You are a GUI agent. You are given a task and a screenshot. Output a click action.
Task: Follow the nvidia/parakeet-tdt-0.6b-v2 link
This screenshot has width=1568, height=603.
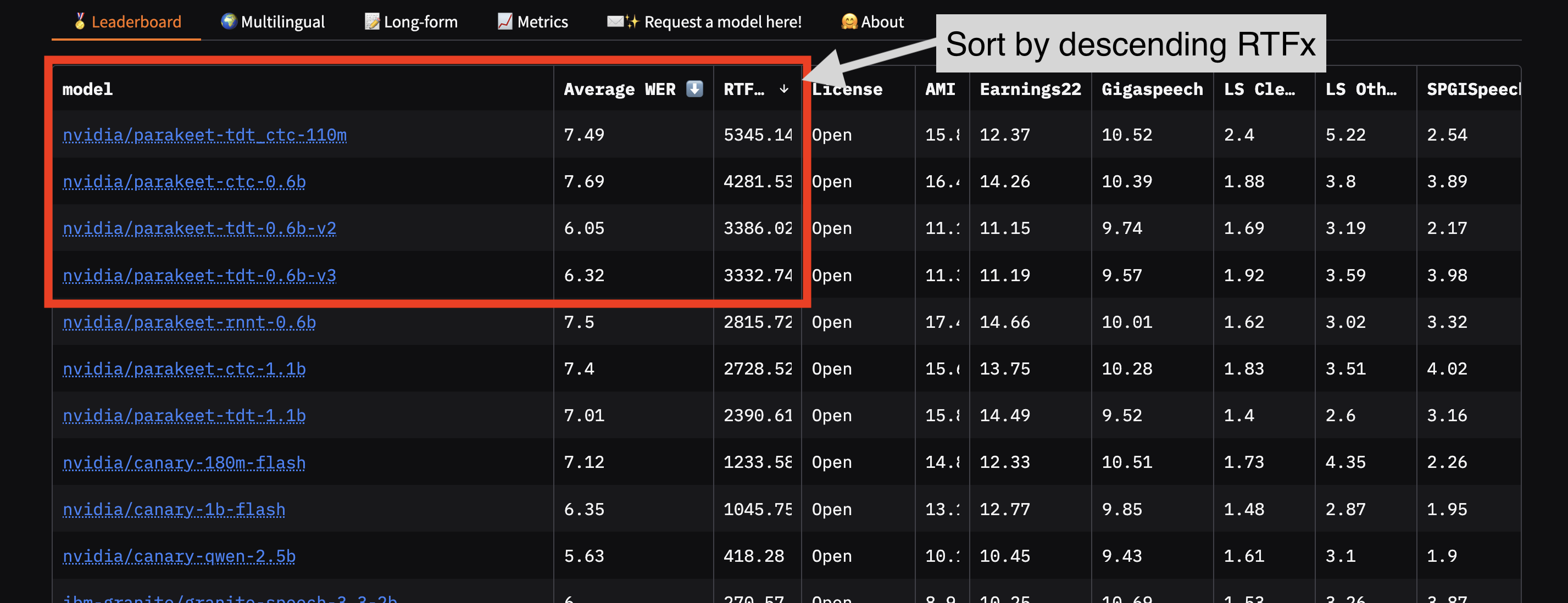(x=199, y=228)
